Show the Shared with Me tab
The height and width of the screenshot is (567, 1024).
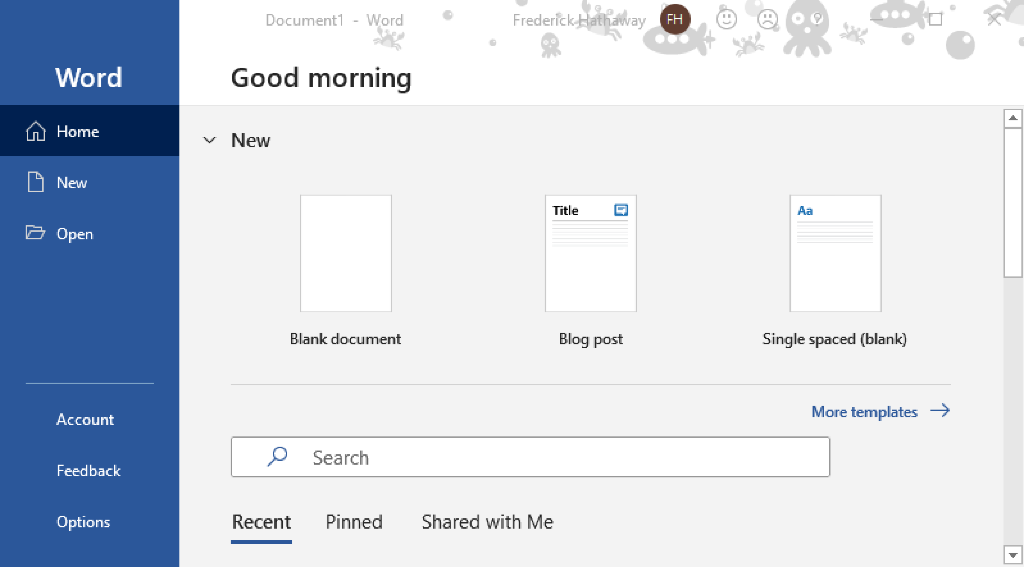pyautogui.click(x=487, y=522)
